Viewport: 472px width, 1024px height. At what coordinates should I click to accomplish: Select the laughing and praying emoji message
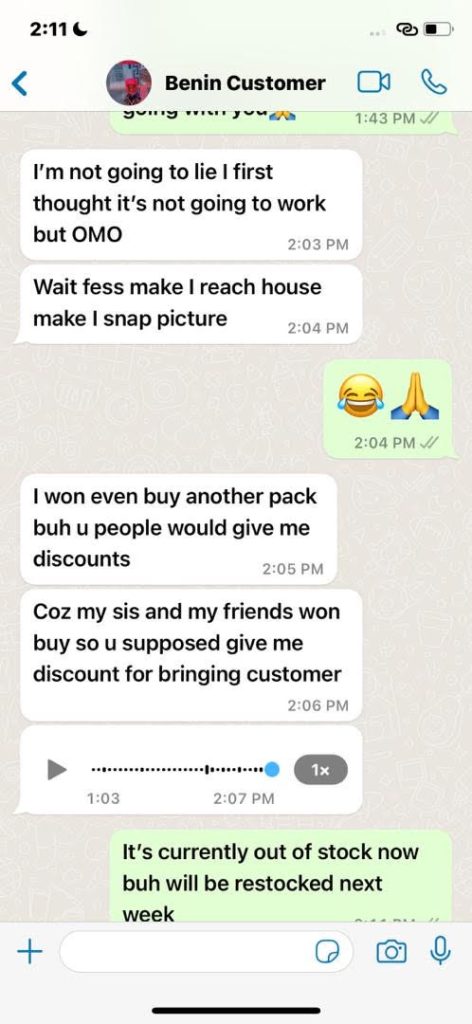388,408
